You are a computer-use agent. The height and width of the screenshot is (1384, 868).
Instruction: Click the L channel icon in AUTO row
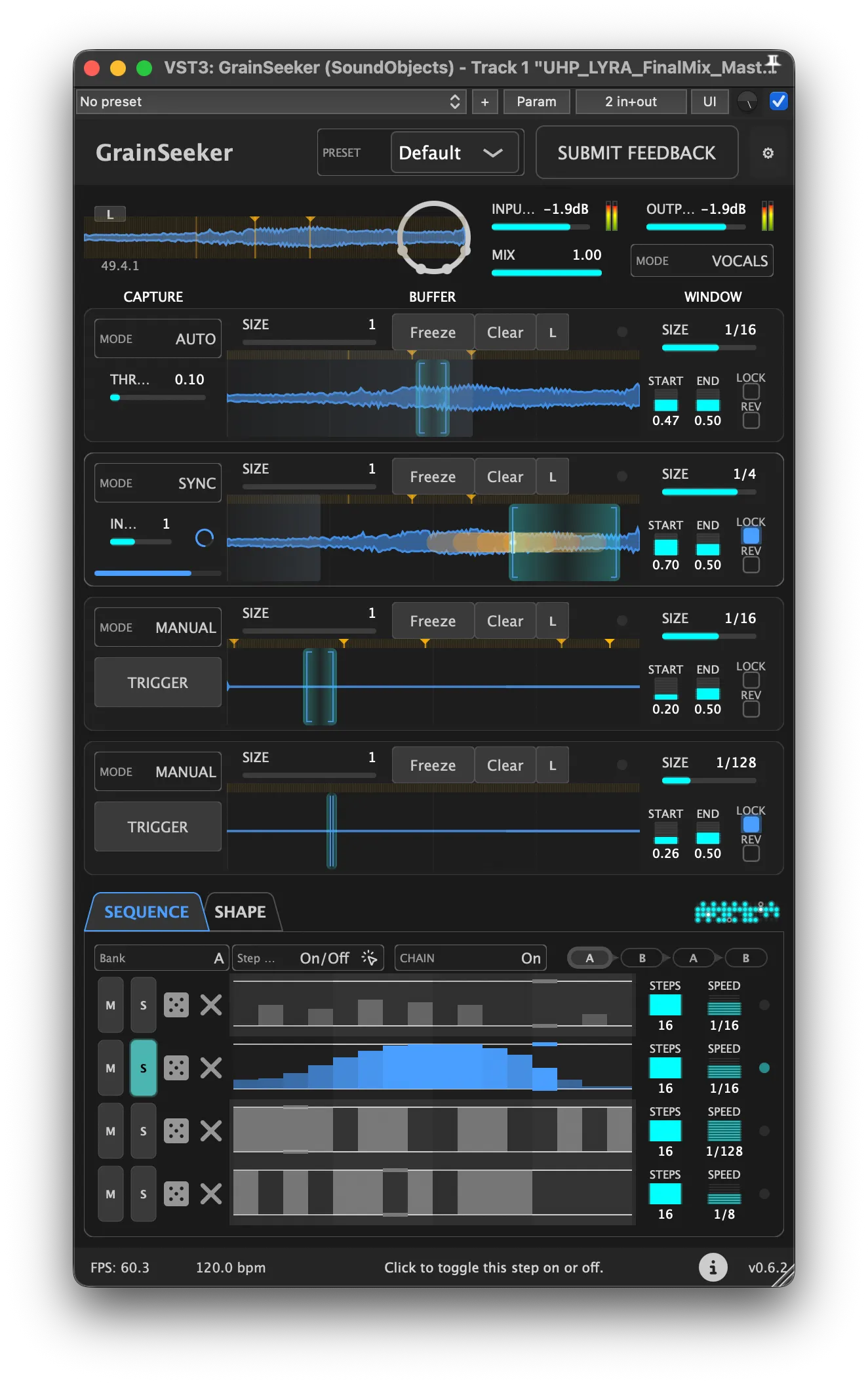[553, 333]
